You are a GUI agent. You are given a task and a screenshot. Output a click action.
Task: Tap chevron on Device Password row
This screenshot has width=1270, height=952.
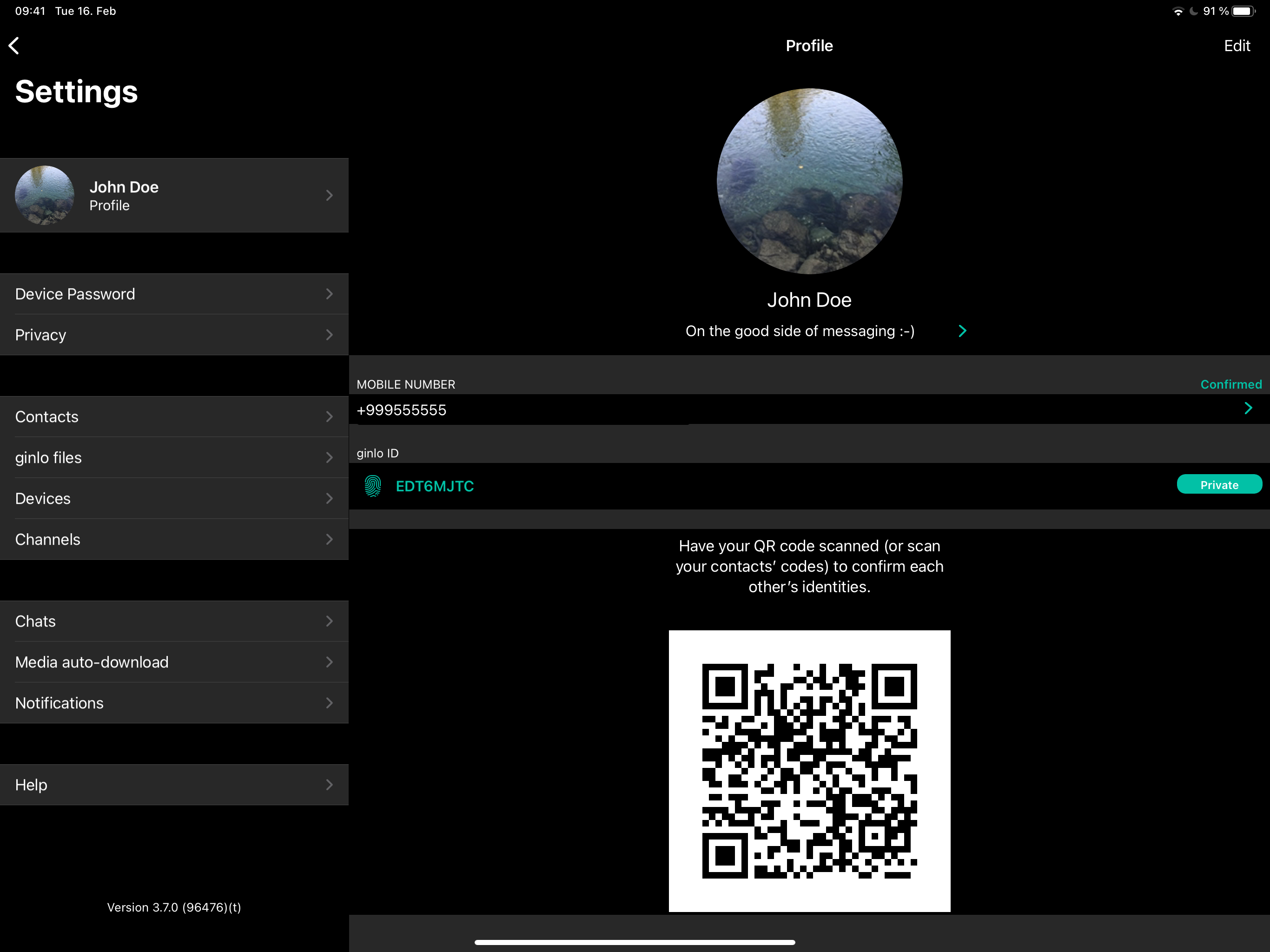pyautogui.click(x=330, y=294)
